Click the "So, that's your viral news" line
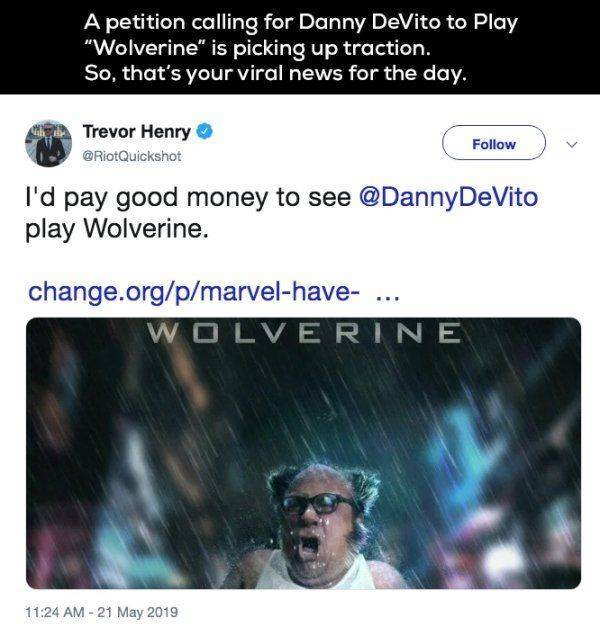Viewport: 600px width, 627px height. coord(275,74)
